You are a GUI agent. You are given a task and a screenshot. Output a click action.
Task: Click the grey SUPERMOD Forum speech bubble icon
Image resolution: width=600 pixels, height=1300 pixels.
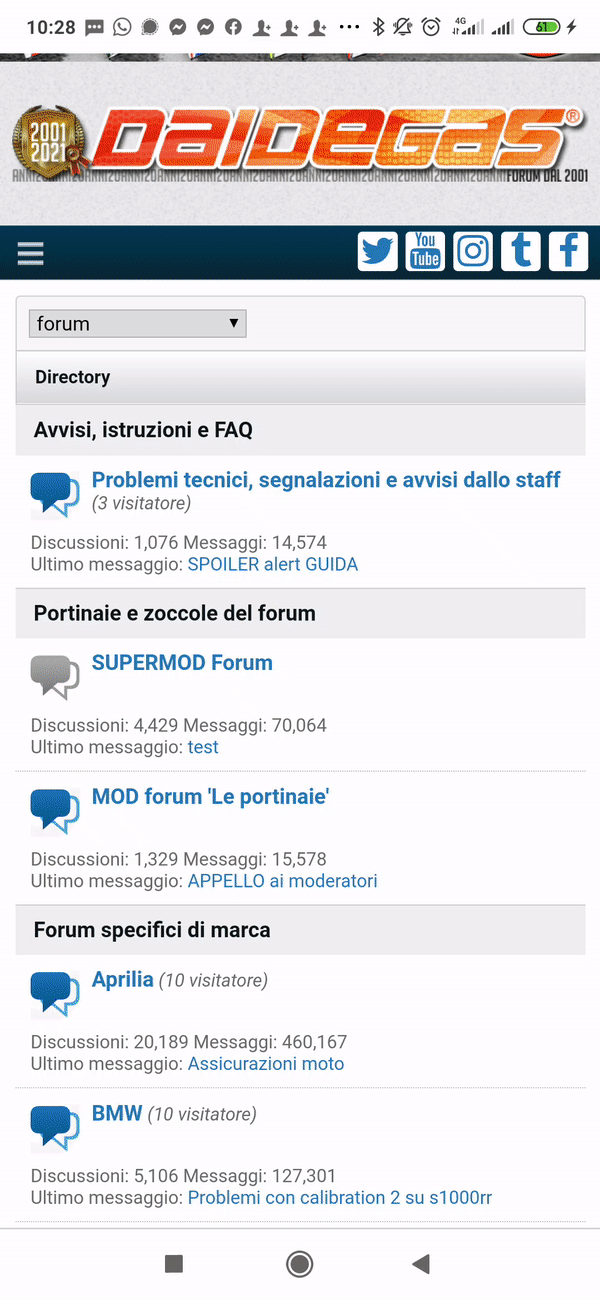[54, 677]
